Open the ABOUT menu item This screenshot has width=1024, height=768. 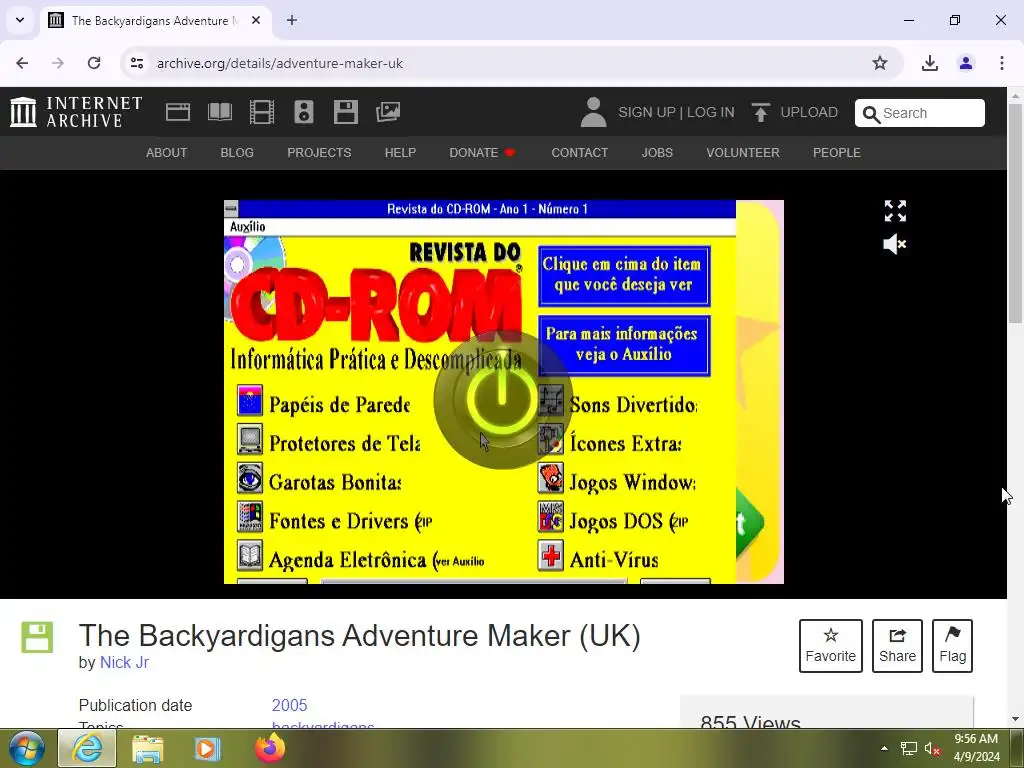tap(167, 153)
